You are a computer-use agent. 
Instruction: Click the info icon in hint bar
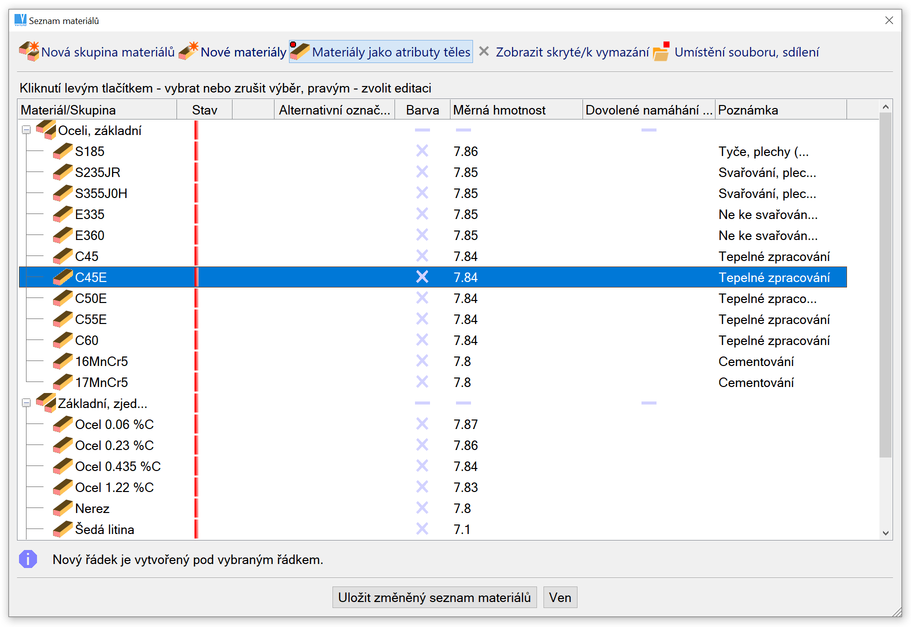pyautogui.click(x=28, y=559)
